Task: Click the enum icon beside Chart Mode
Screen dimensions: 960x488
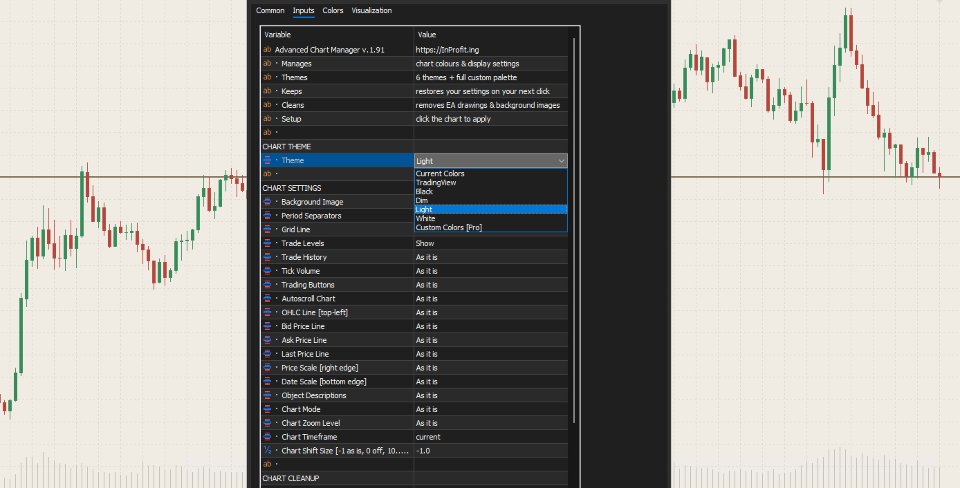Action: [267, 409]
